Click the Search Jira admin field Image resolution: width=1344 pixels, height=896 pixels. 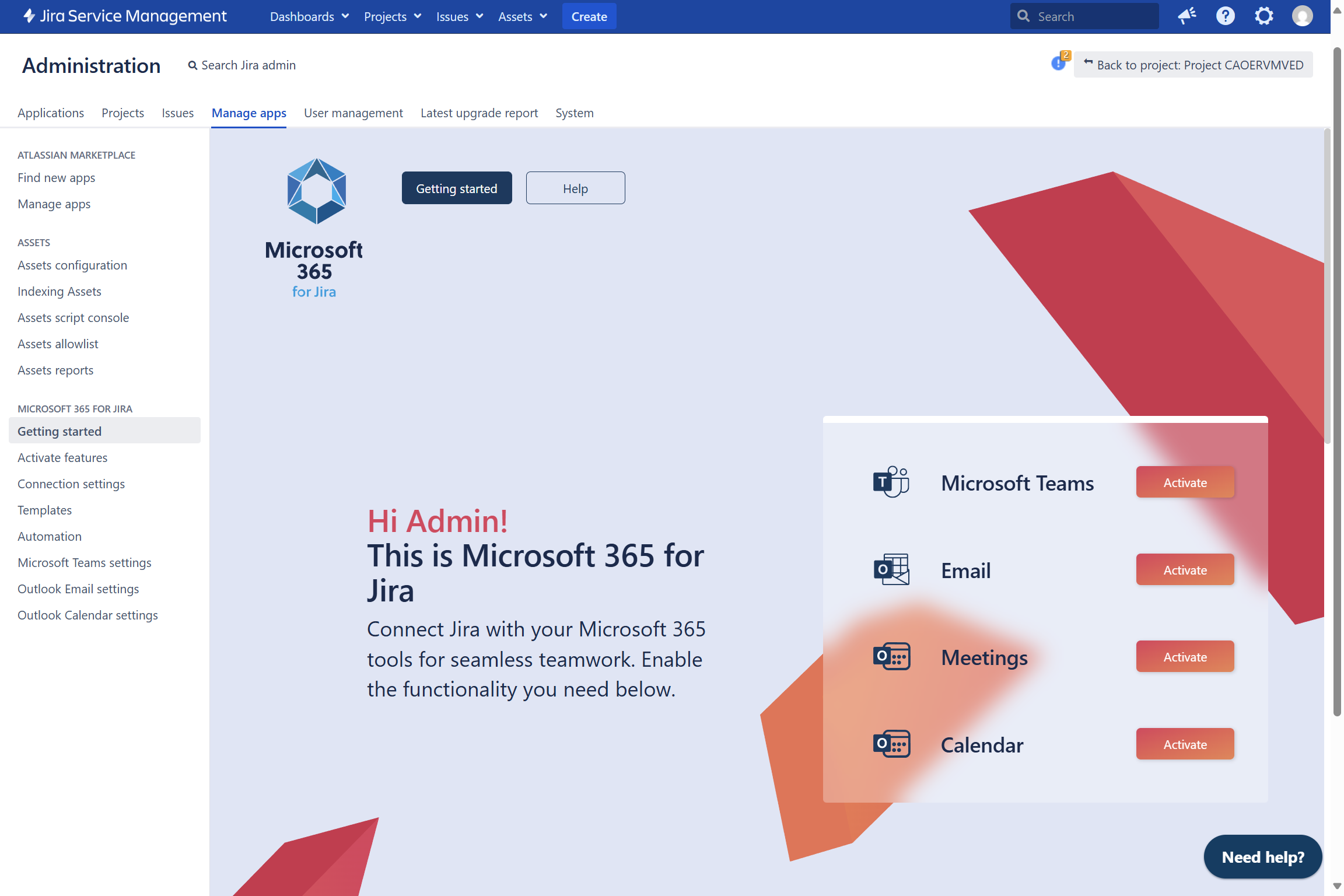[248, 65]
